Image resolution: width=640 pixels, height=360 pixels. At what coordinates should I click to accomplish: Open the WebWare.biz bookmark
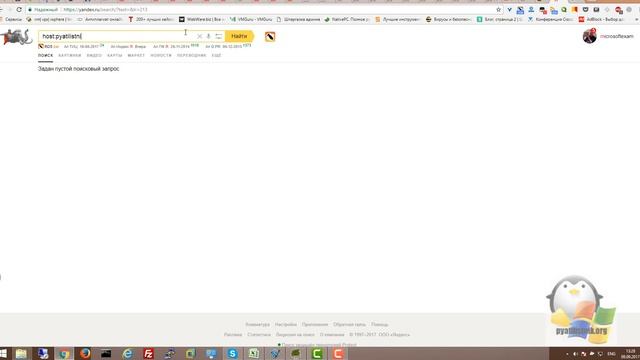click(x=202, y=19)
